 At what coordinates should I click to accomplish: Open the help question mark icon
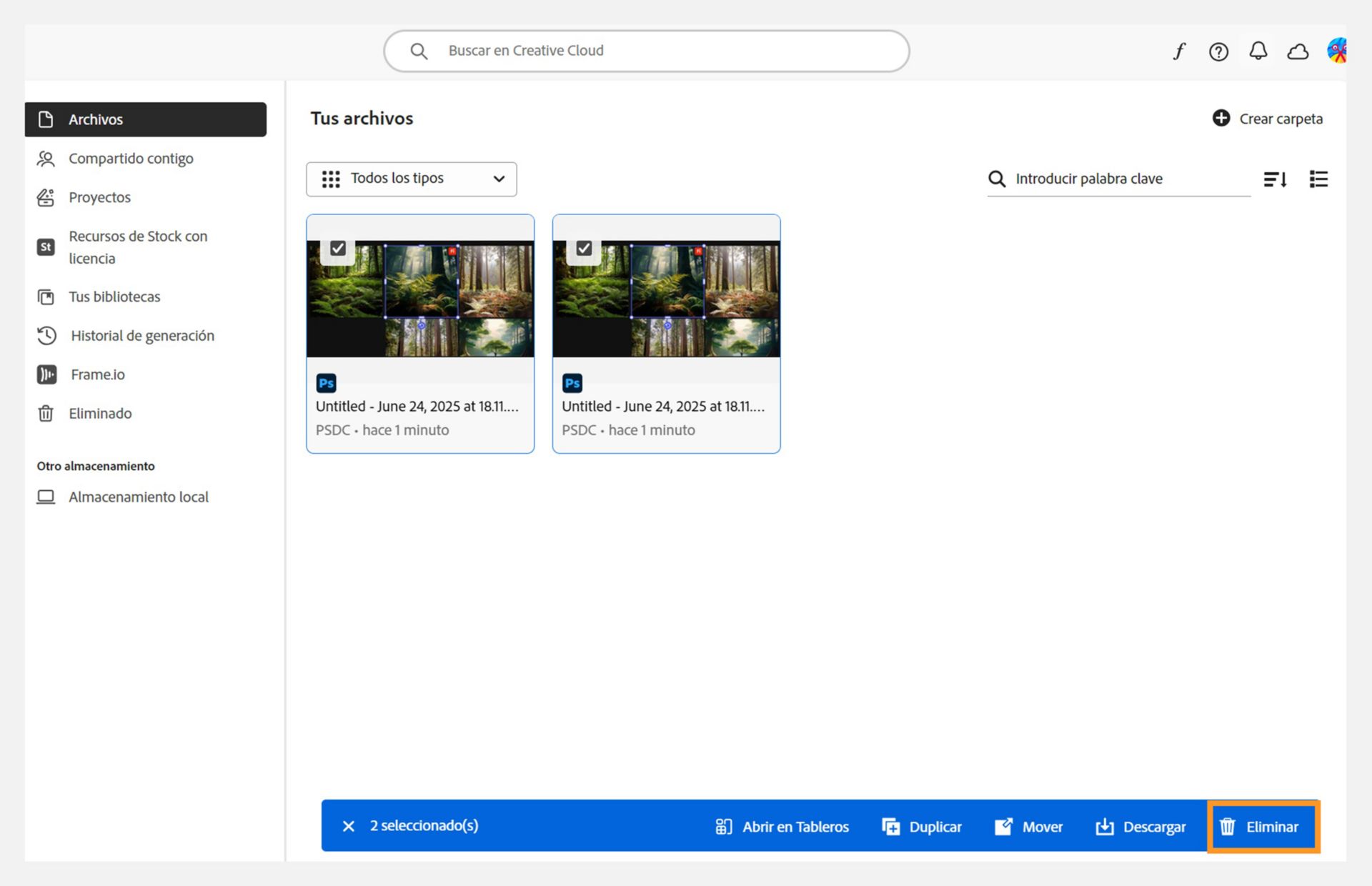tap(1218, 51)
